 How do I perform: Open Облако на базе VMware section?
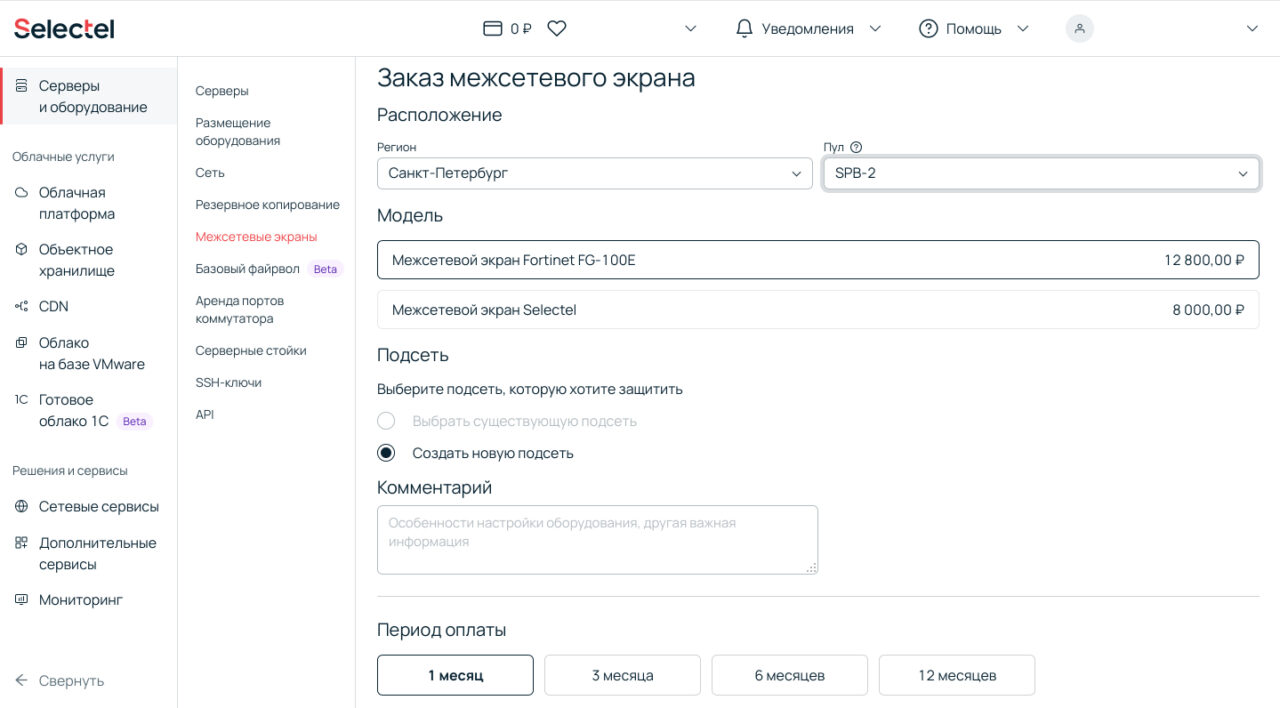(x=92, y=354)
